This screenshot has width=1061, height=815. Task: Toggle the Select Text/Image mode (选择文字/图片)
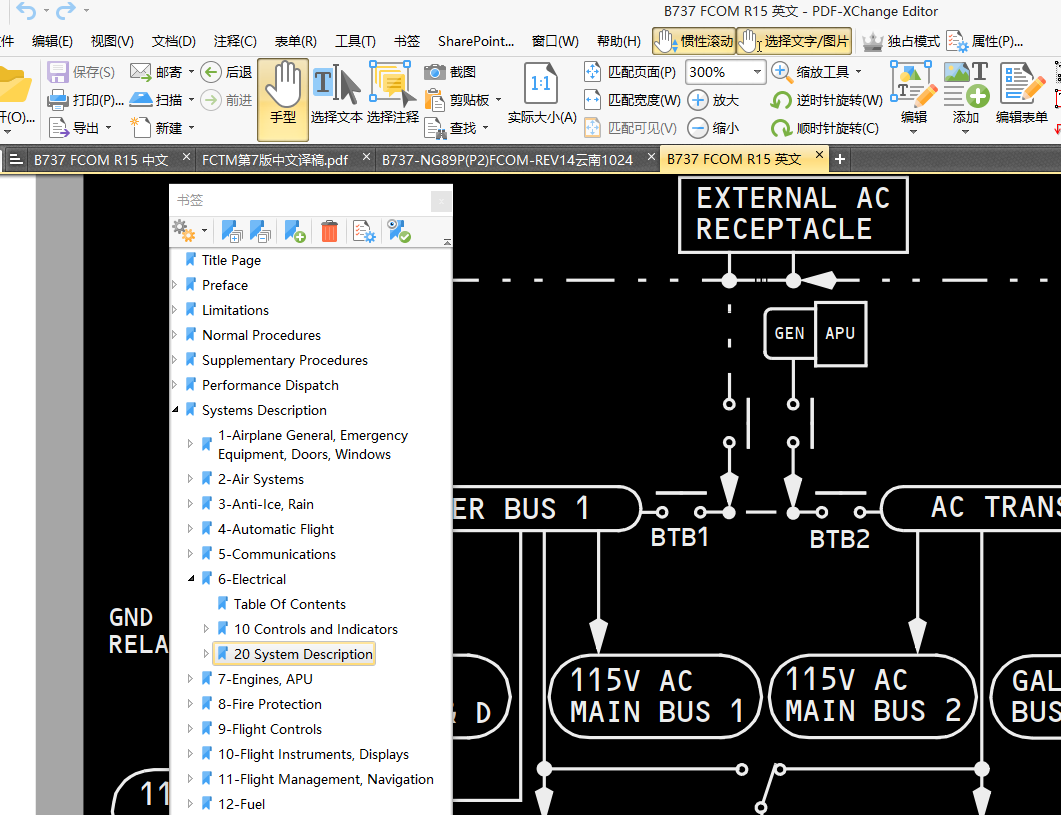click(795, 41)
